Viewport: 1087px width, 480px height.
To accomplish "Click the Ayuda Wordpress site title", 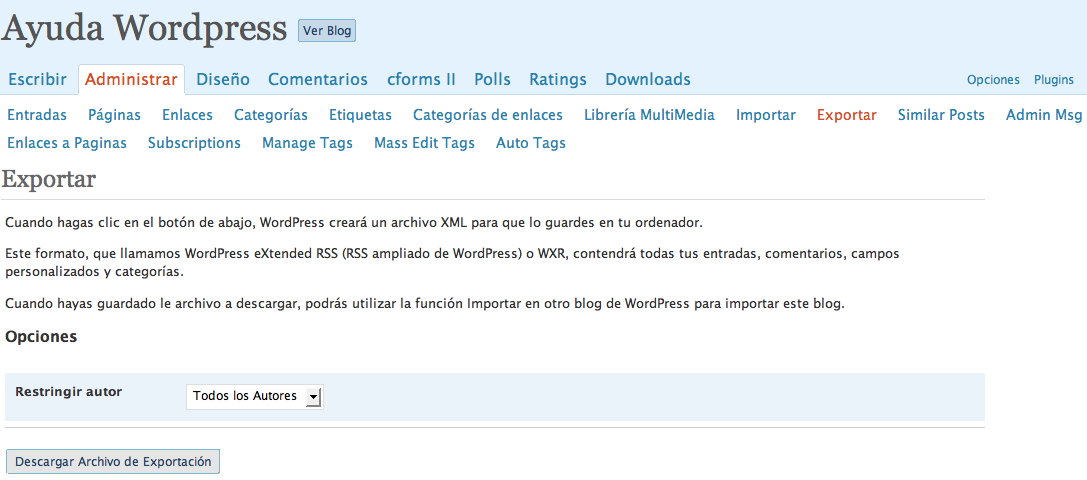I will 144,28.
